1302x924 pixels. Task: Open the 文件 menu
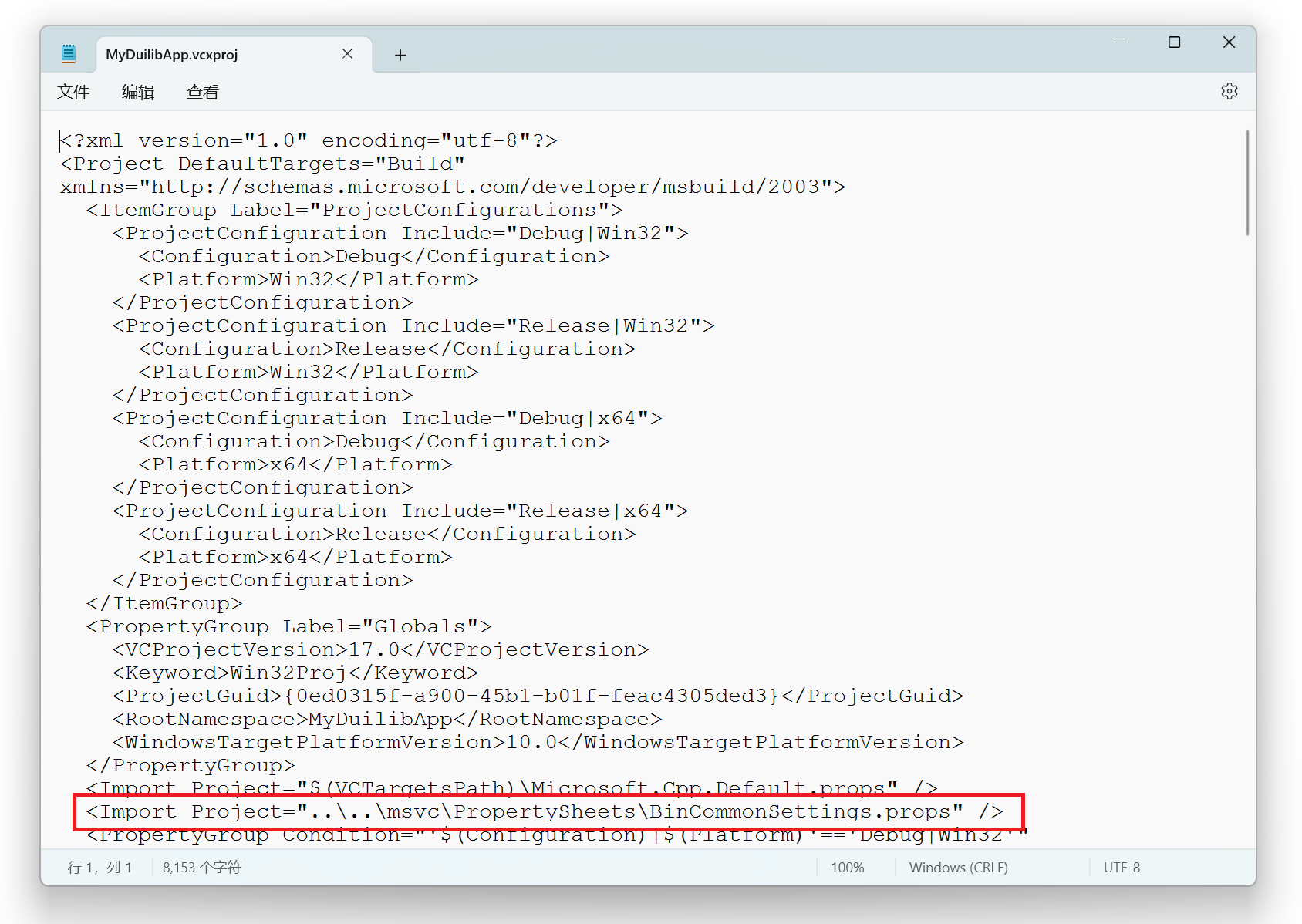[73, 92]
